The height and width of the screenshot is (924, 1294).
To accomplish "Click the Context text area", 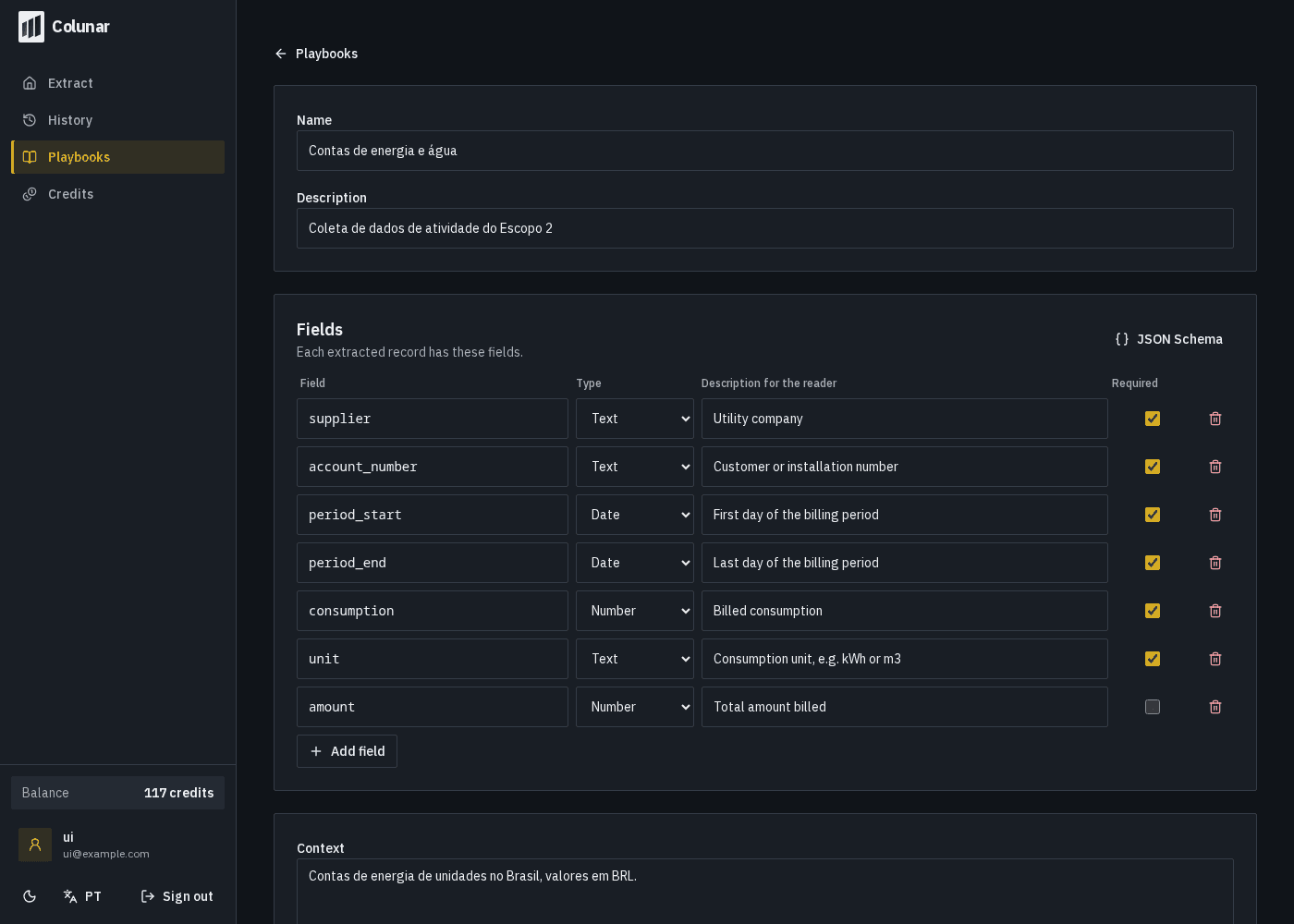I will click(x=765, y=892).
